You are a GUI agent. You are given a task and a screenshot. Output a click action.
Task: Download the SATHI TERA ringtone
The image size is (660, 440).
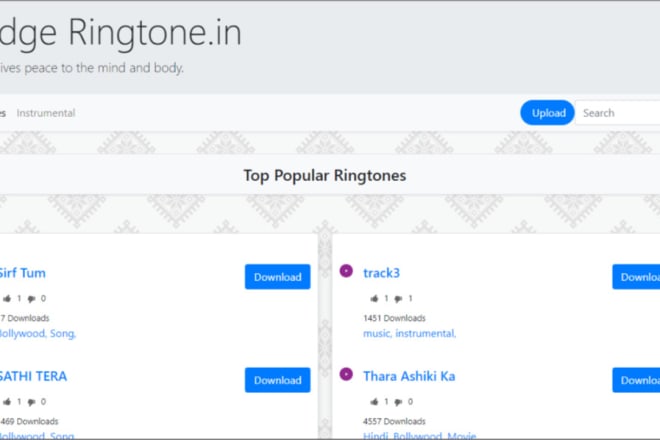[x=278, y=380]
